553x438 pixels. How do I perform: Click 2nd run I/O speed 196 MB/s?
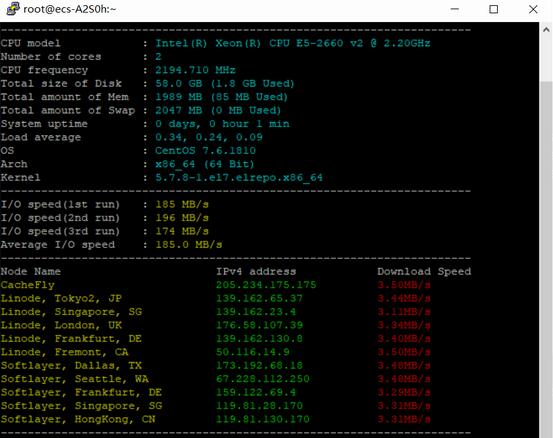(x=182, y=218)
